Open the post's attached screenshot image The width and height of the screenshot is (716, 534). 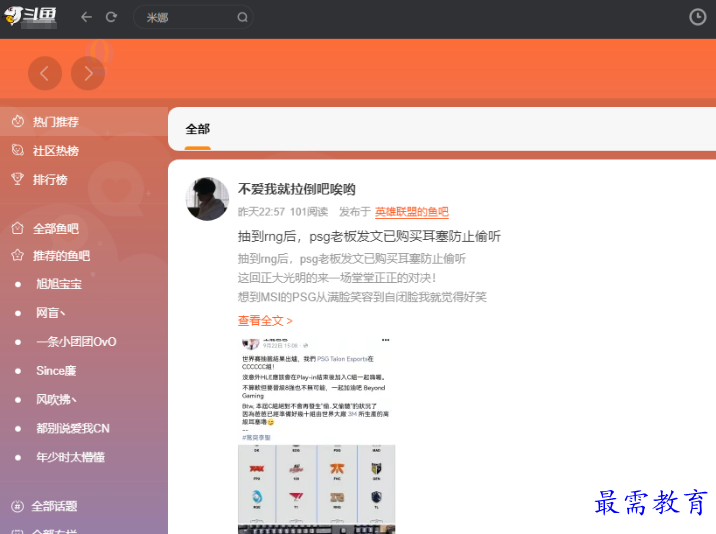tap(316, 435)
